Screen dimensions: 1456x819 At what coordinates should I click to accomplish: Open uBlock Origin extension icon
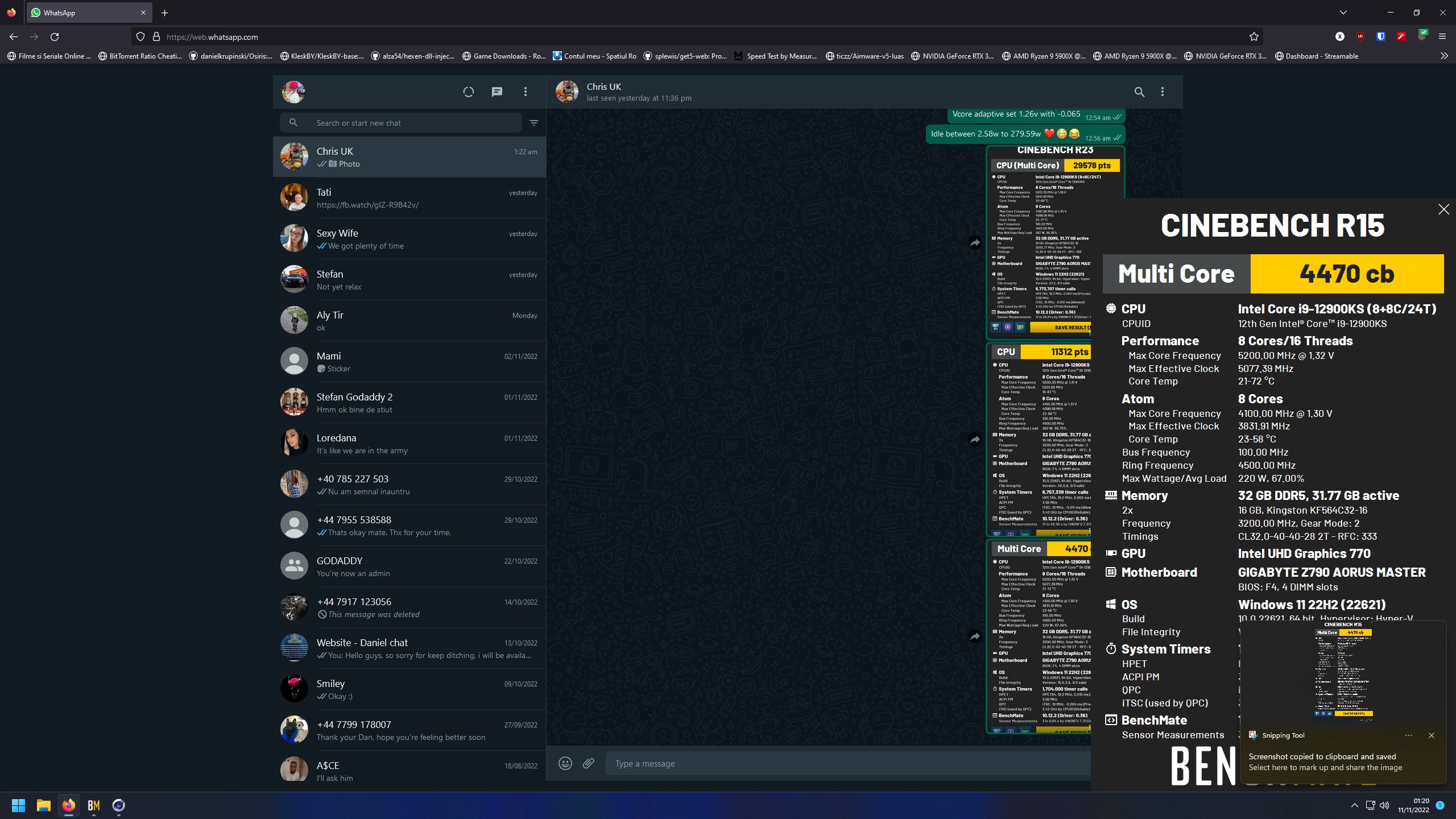pyautogui.click(x=1360, y=36)
